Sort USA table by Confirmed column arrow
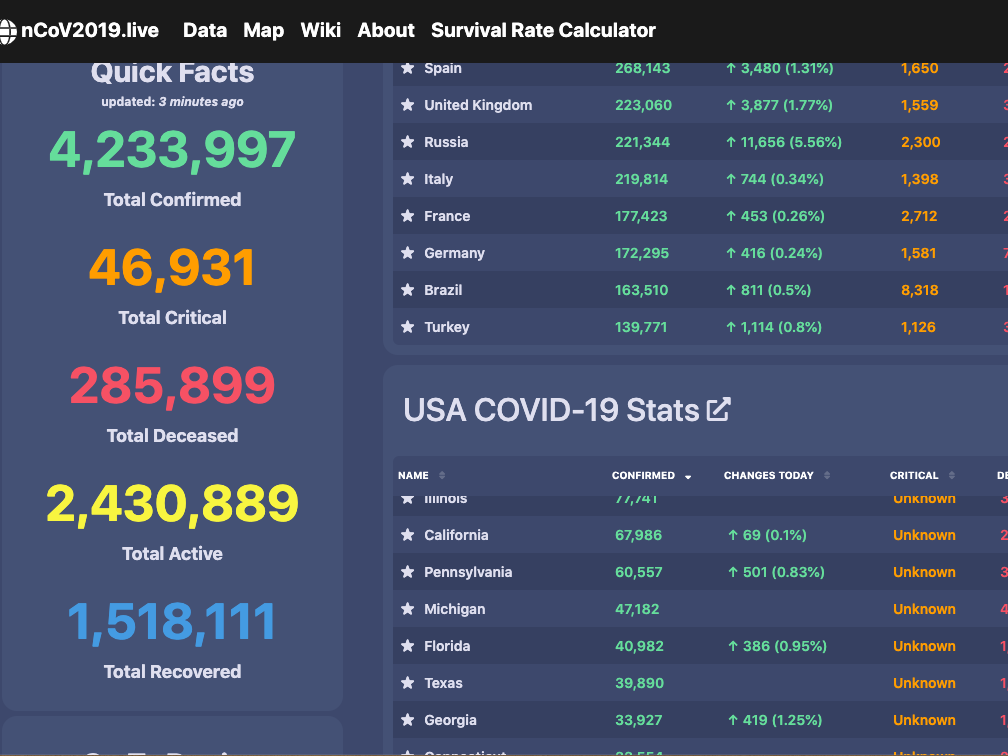This screenshot has width=1008, height=756. 688,476
